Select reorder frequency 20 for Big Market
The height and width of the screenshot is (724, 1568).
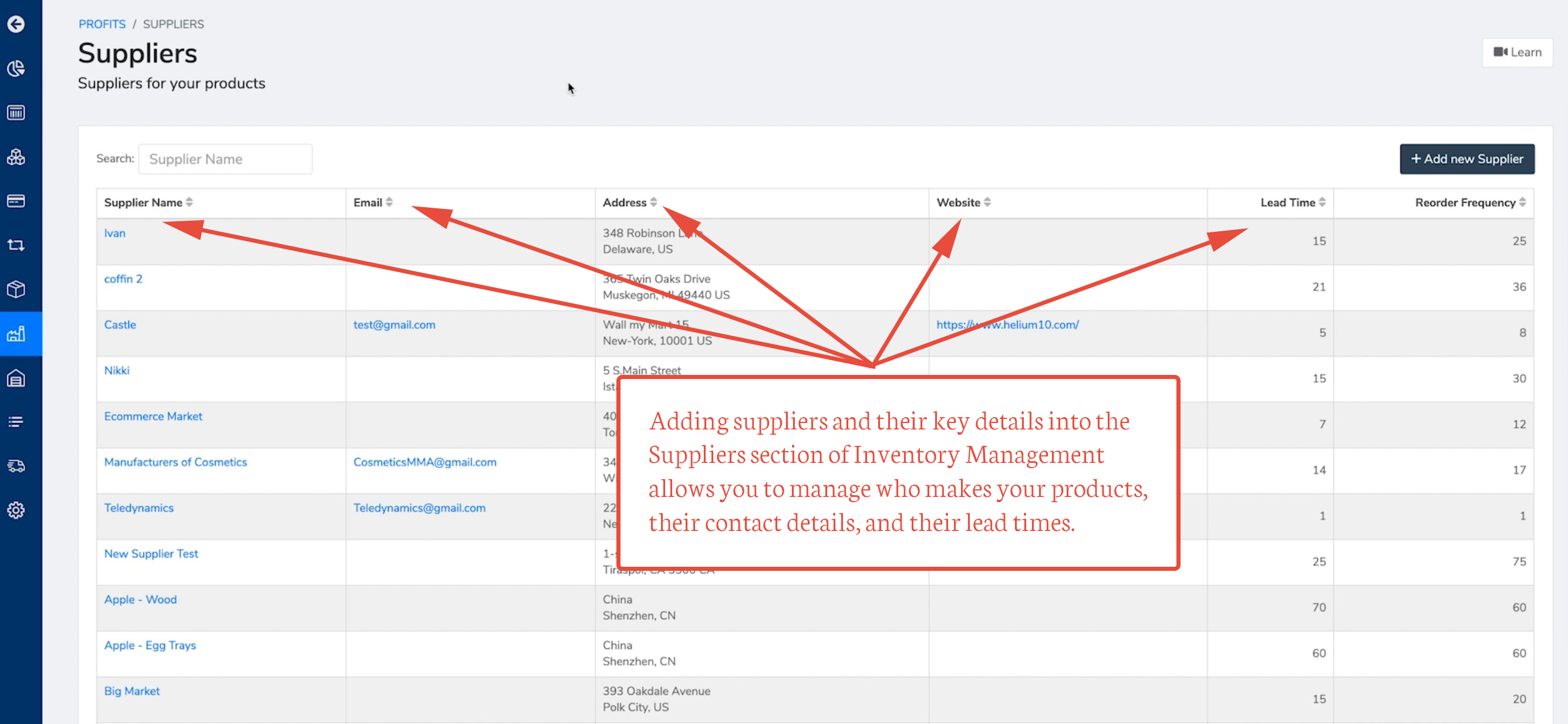pos(1519,698)
